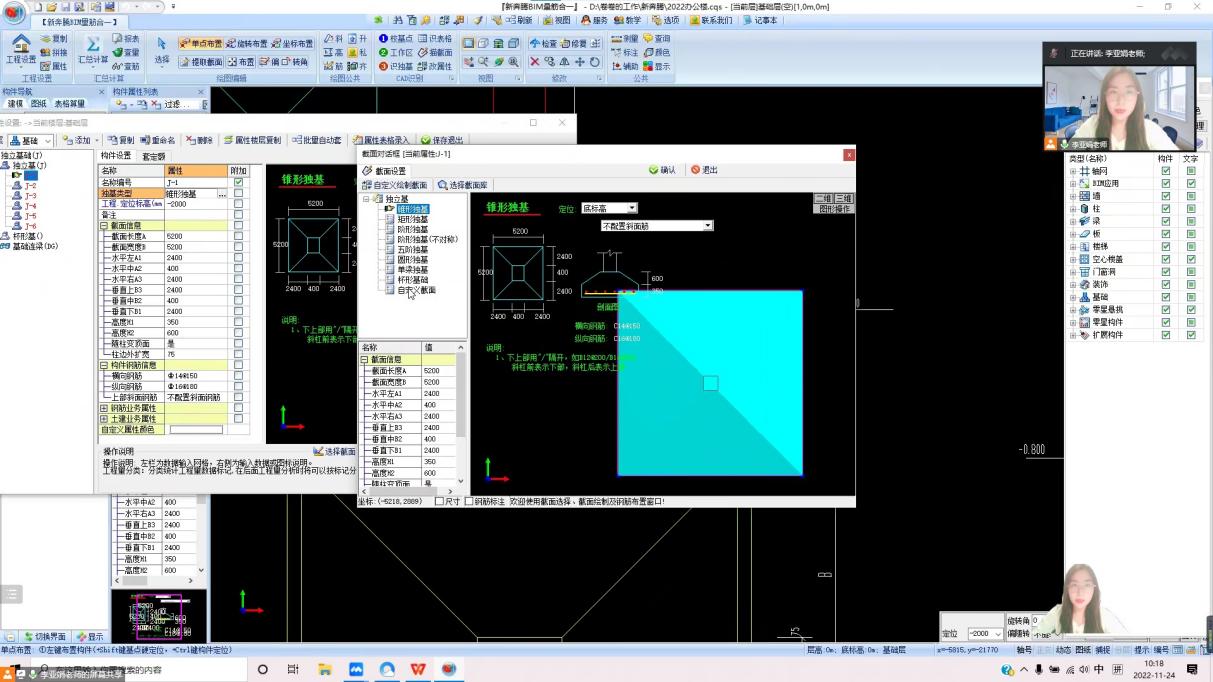Open the -2000 定位 dropdown at bottom right
1213x682 pixels.
pyautogui.click(x=985, y=633)
